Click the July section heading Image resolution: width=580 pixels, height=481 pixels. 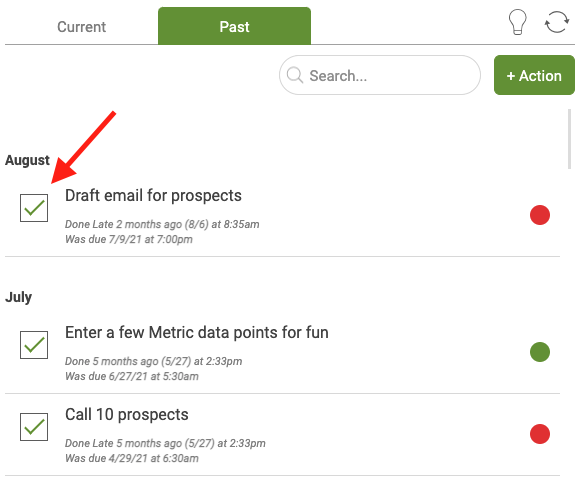click(18, 297)
